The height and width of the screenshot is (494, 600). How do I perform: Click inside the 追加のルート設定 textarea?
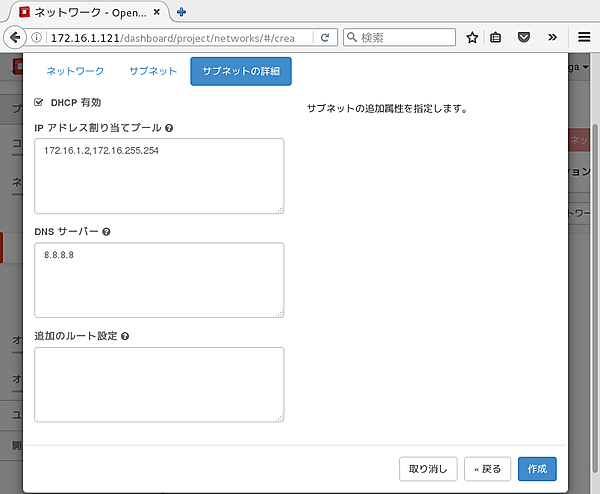pyautogui.click(x=159, y=385)
